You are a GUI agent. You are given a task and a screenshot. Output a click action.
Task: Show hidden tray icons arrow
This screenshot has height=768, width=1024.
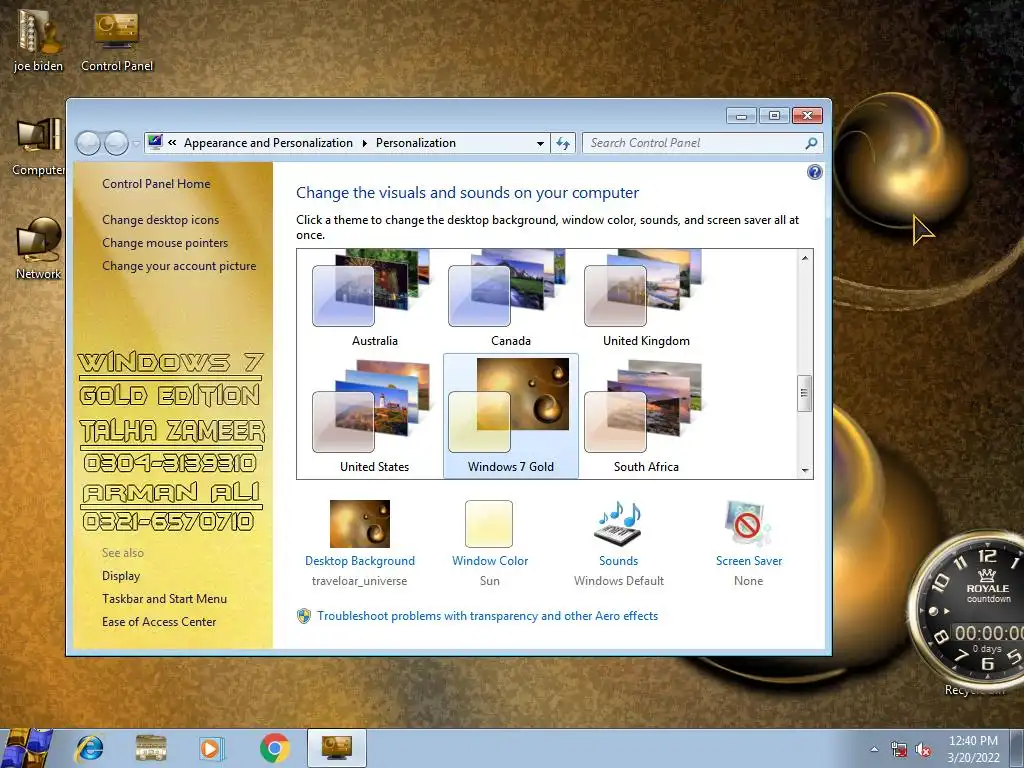tap(874, 749)
